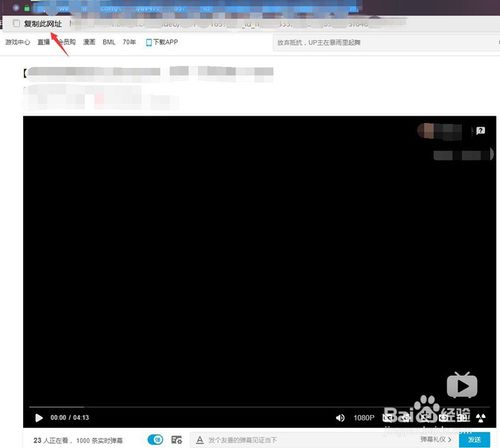500x448 pixels.
Task: Click the video progress bar
Action: (259, 407)
